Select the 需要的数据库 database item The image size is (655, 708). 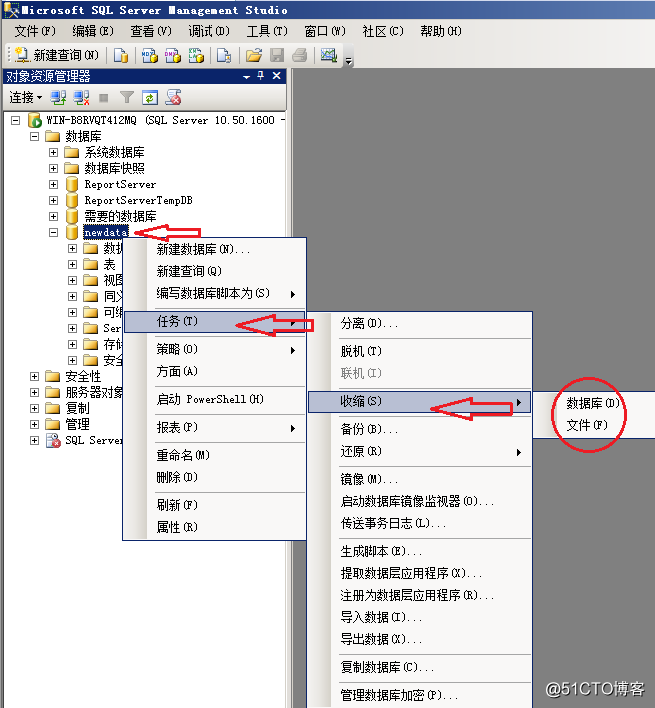click(120, 216)
